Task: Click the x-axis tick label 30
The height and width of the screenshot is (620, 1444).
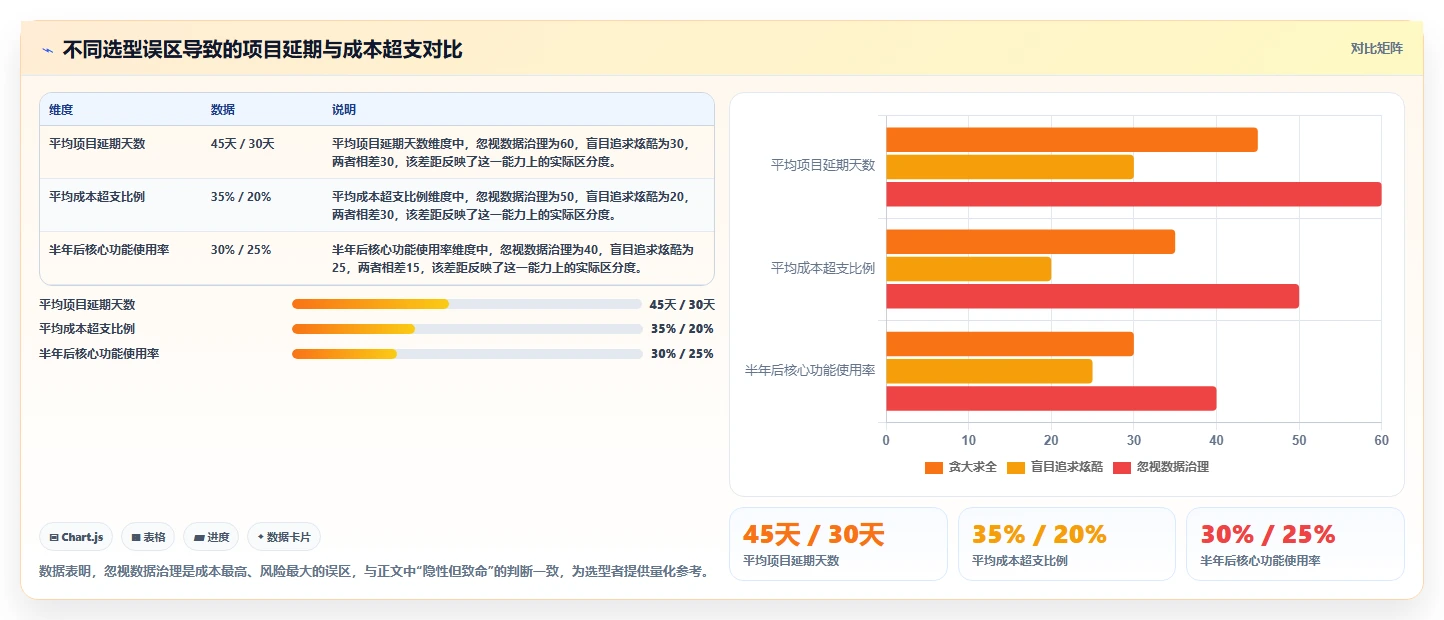Action: pos(1133,440)
